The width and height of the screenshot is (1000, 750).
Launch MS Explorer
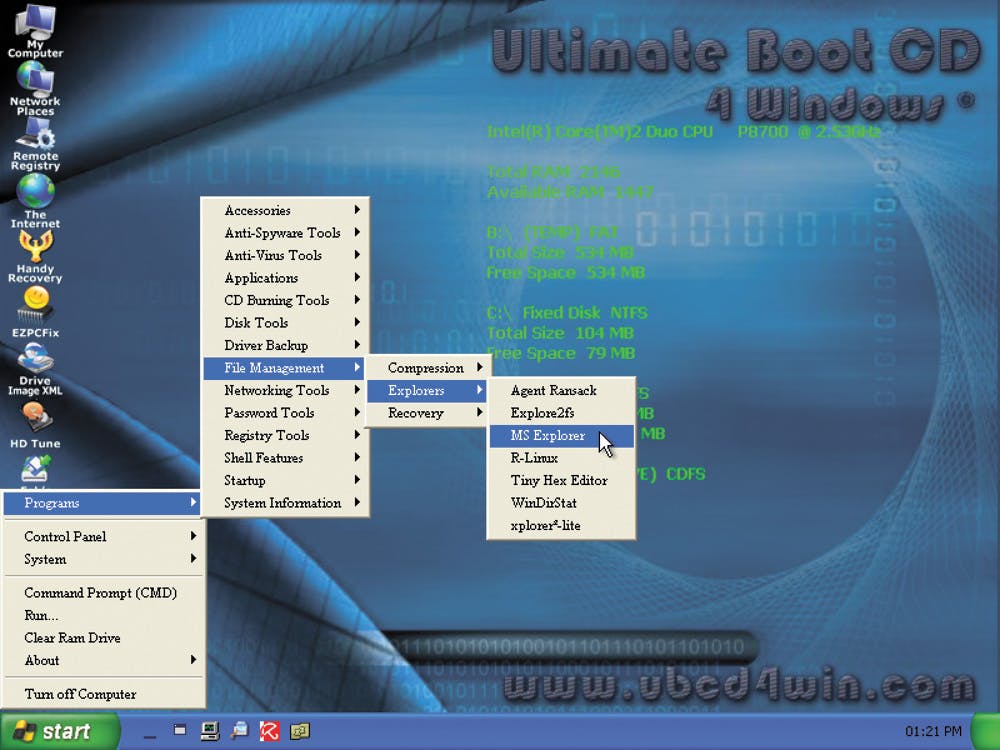tap(561, 436)
